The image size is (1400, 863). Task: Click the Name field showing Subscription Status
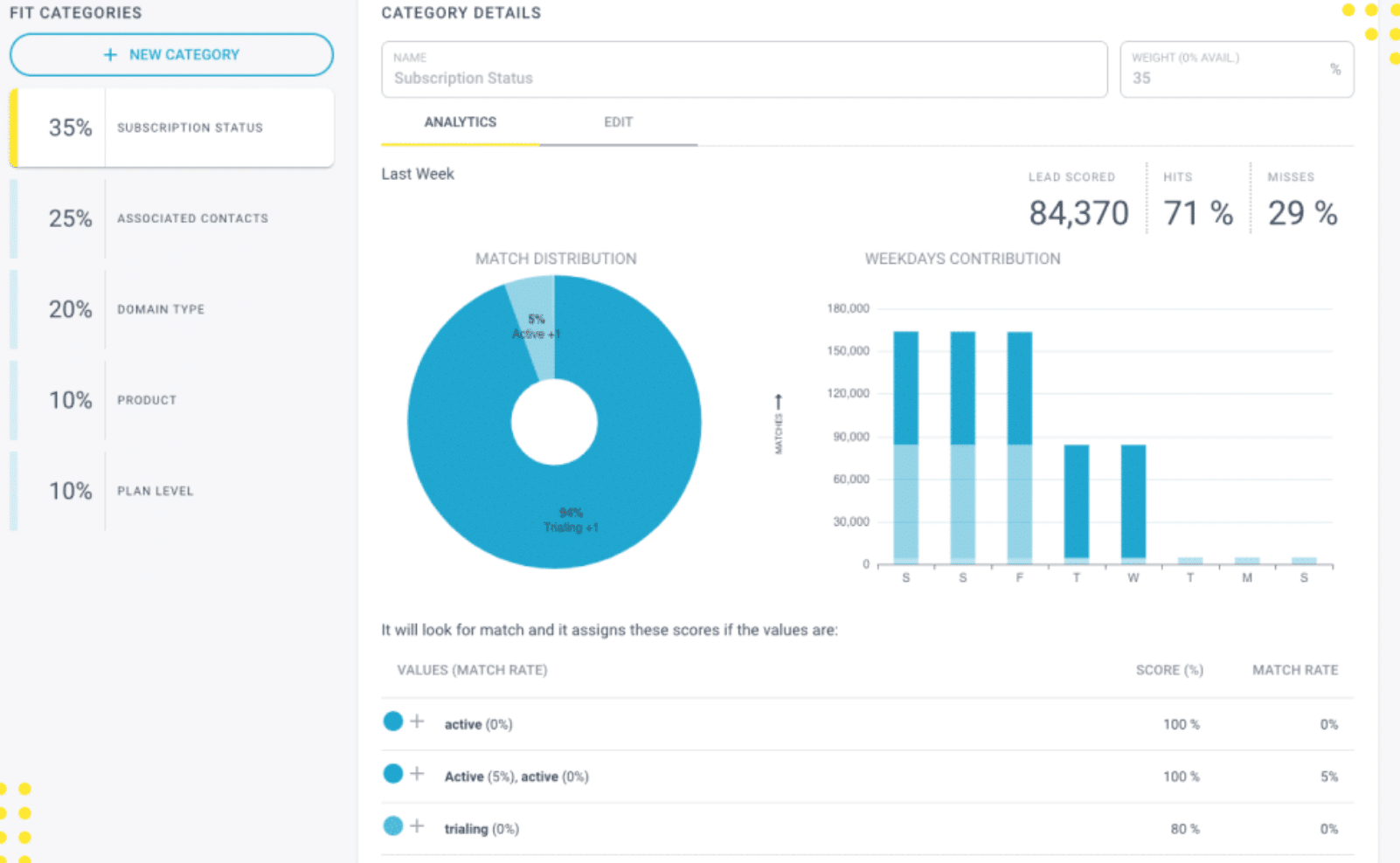coord(745,69)
